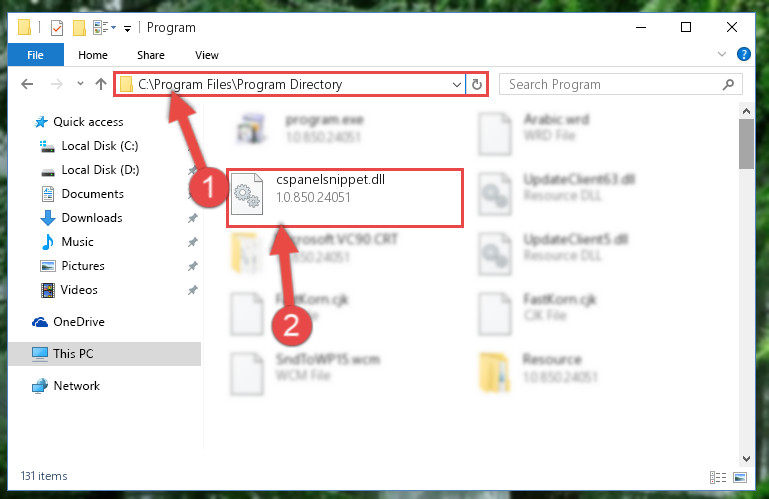Click the search magnifier icon

tap(728, 84)
